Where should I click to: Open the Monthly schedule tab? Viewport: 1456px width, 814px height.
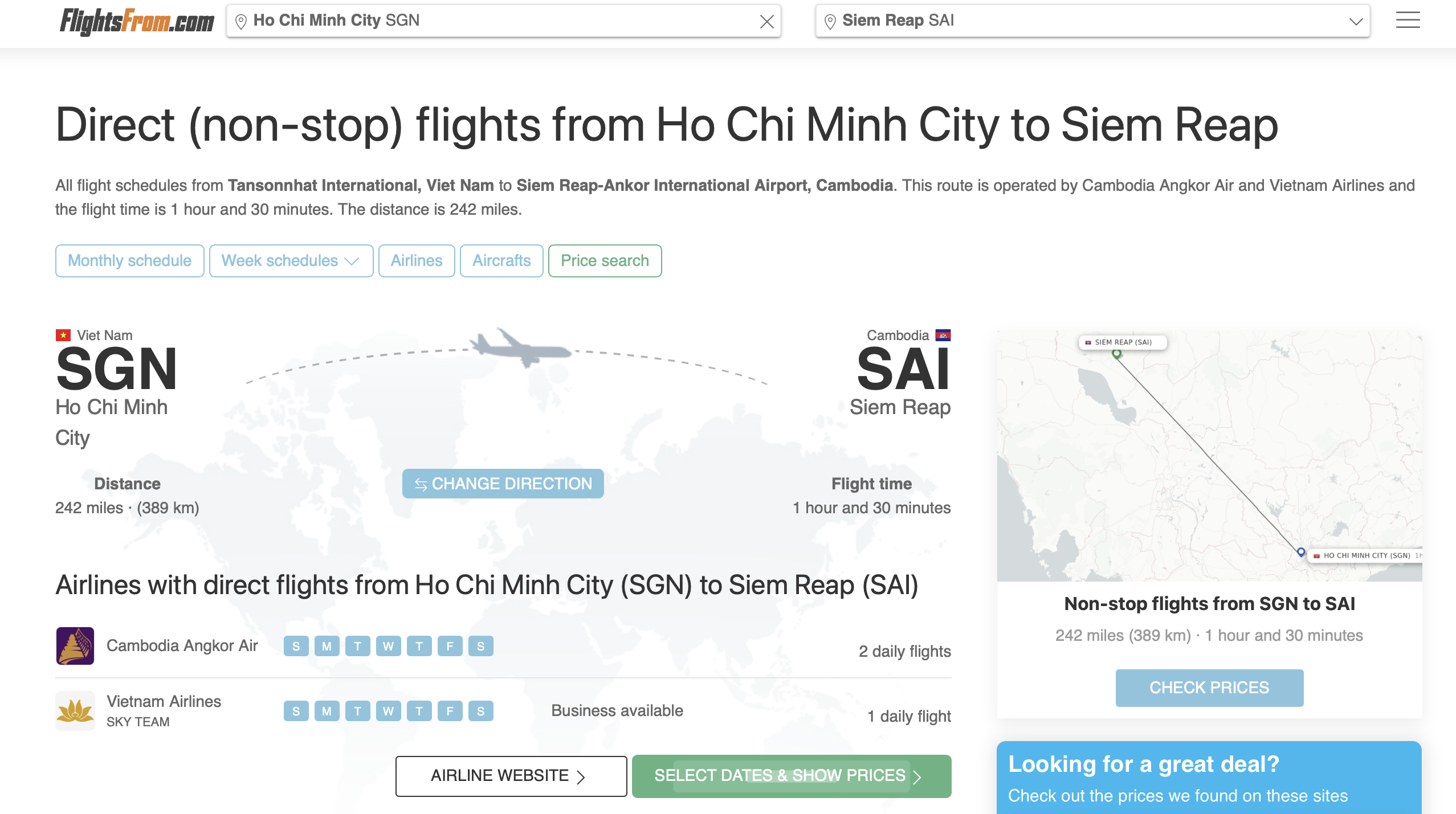[x=129, y=261]
